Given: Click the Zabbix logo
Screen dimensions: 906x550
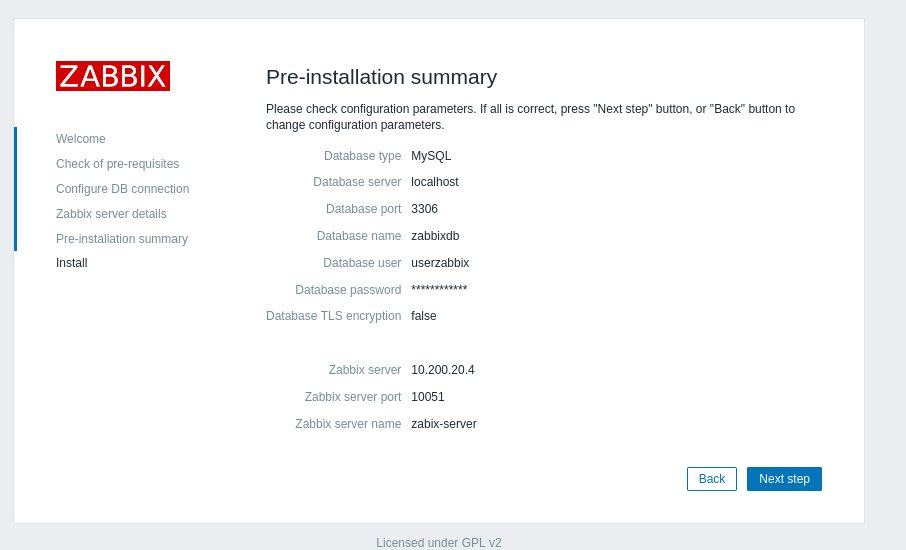Looking at the screenshot, I should [x=113, y=76].
